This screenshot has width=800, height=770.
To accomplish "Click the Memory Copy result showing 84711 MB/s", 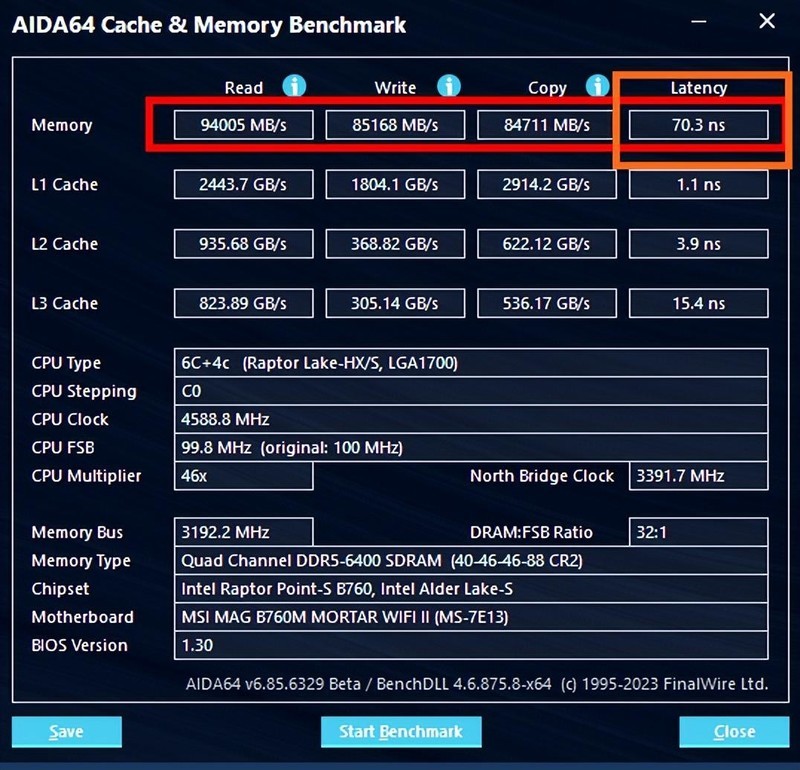I will point(547,124).
